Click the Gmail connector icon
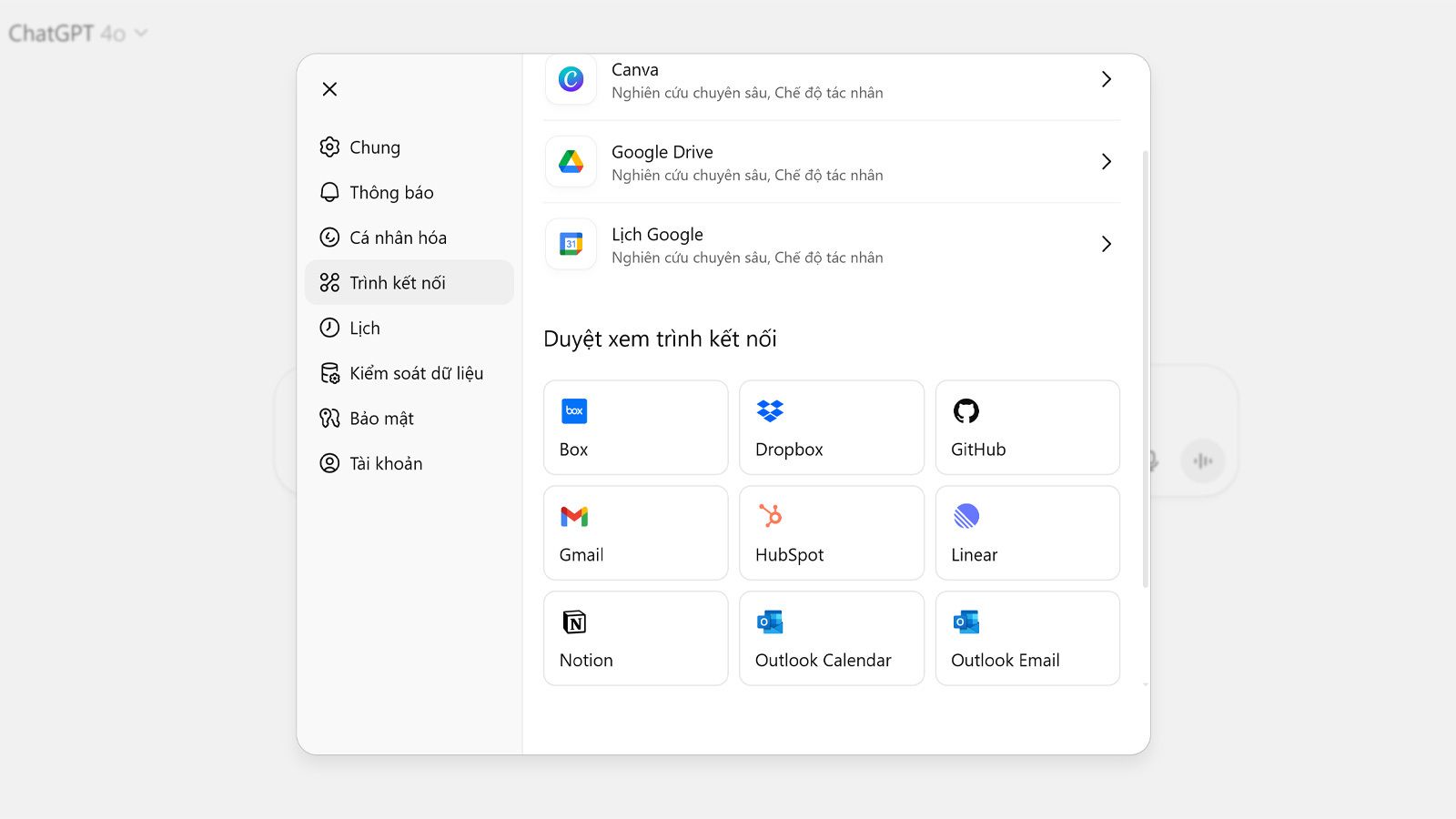 coord(574,517)
